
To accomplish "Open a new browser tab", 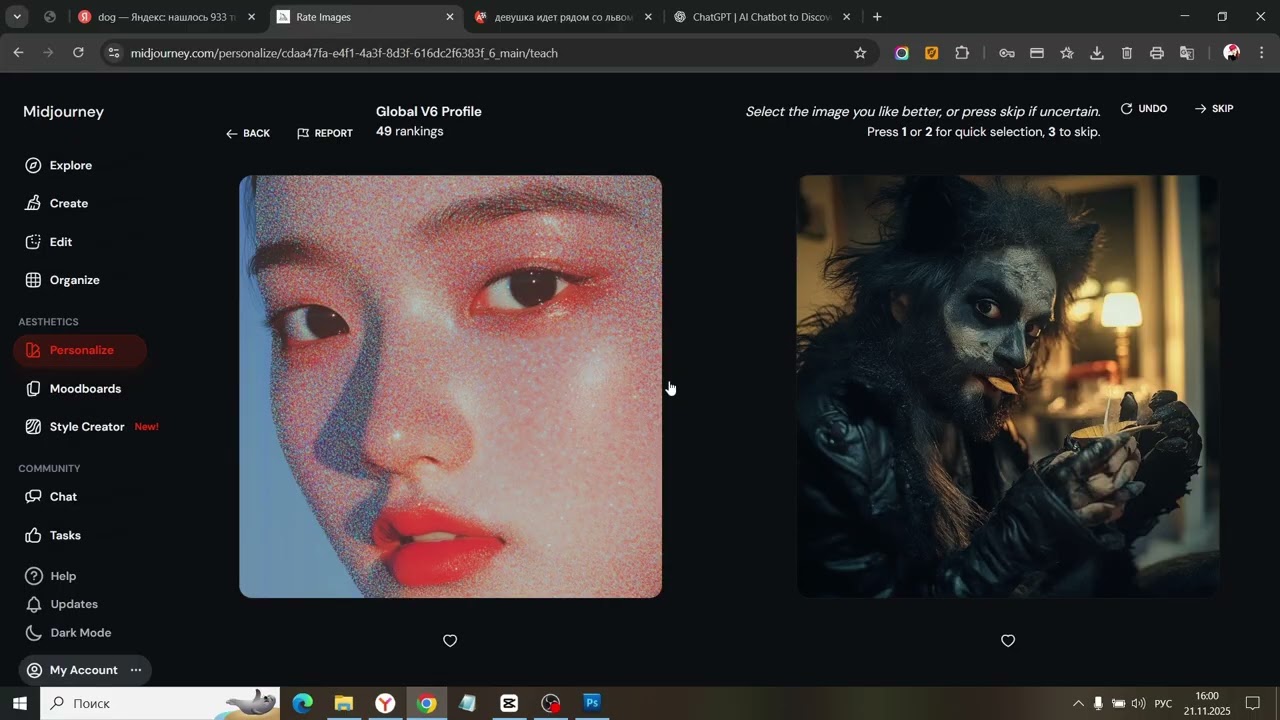I will pyautogui.click(x=877, y=17).
